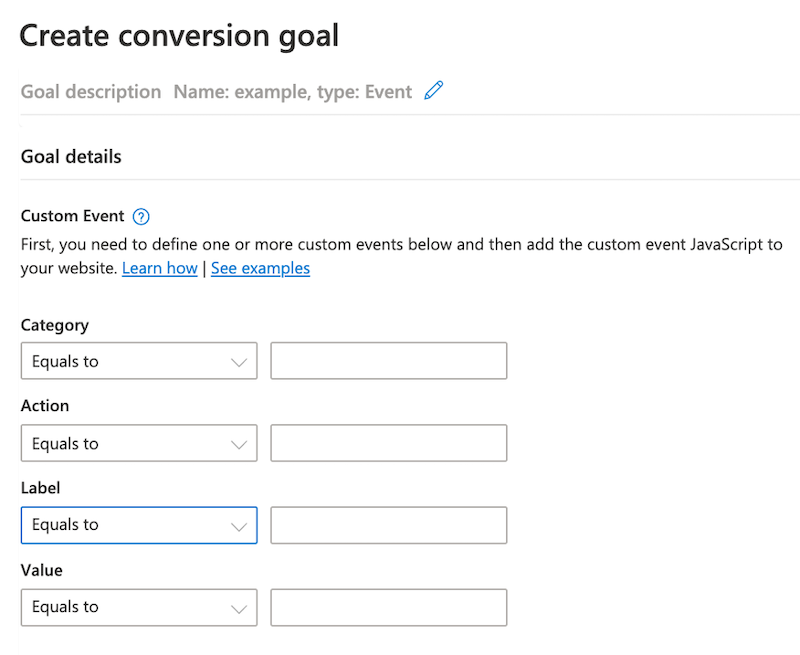Click the Category dropdown chevron
800x655 pixels.
(x=239, y=361)
